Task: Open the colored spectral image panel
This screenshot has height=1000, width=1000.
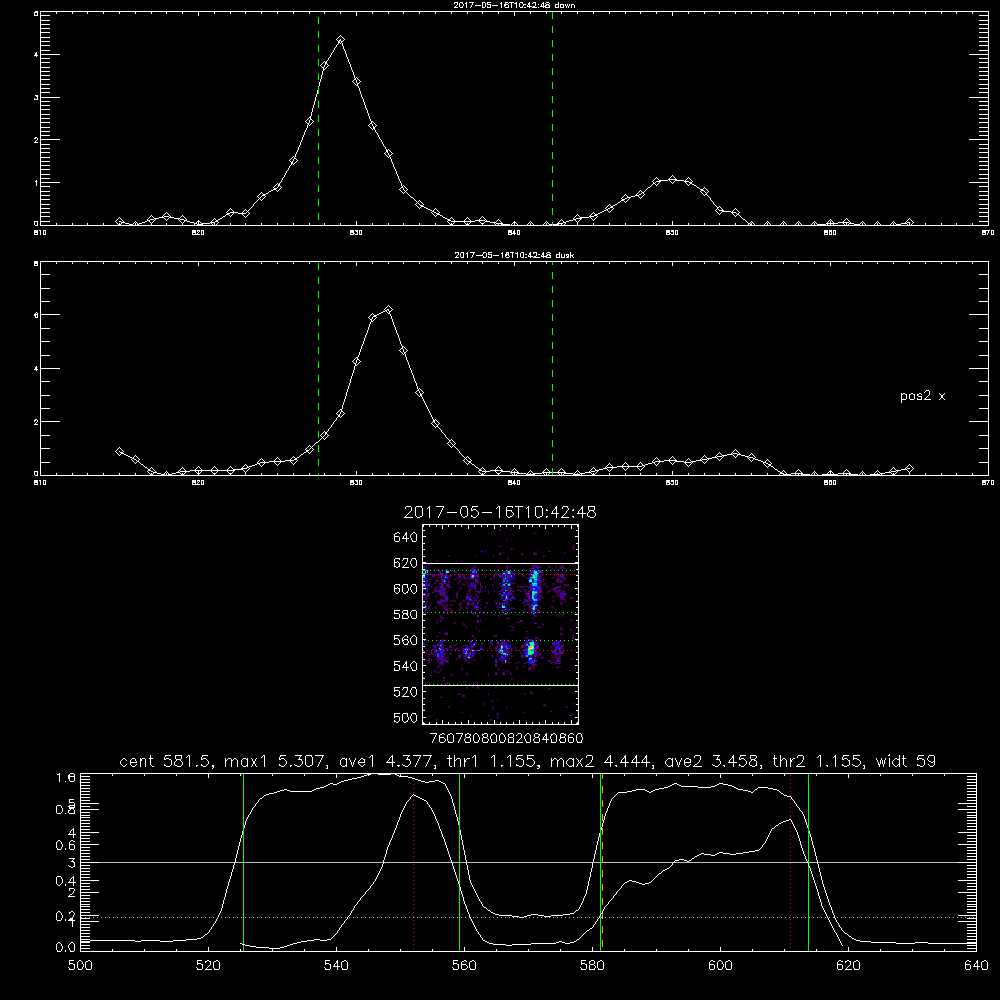Action: pos(501,624)
